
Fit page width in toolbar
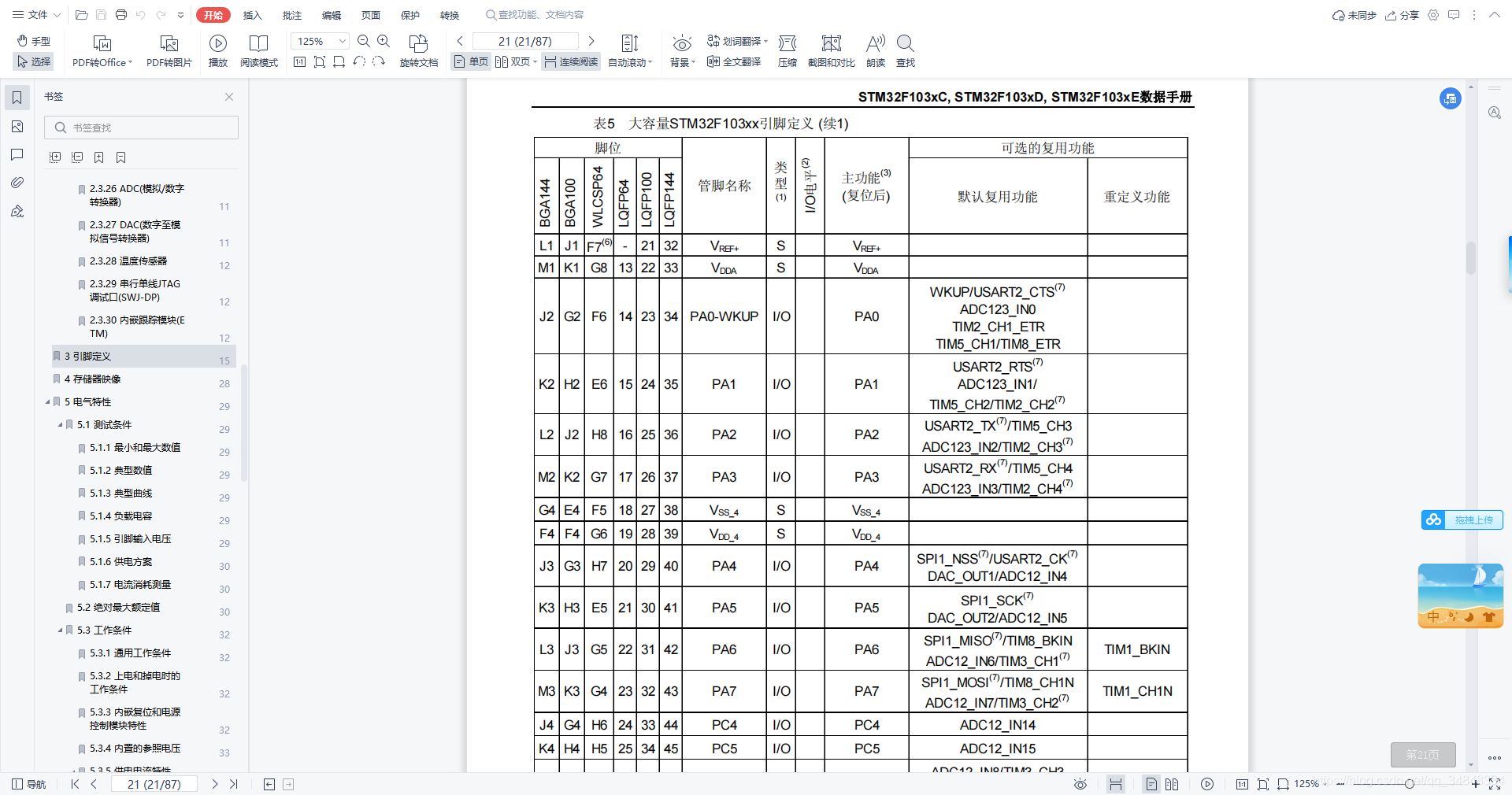pos(339,61)
